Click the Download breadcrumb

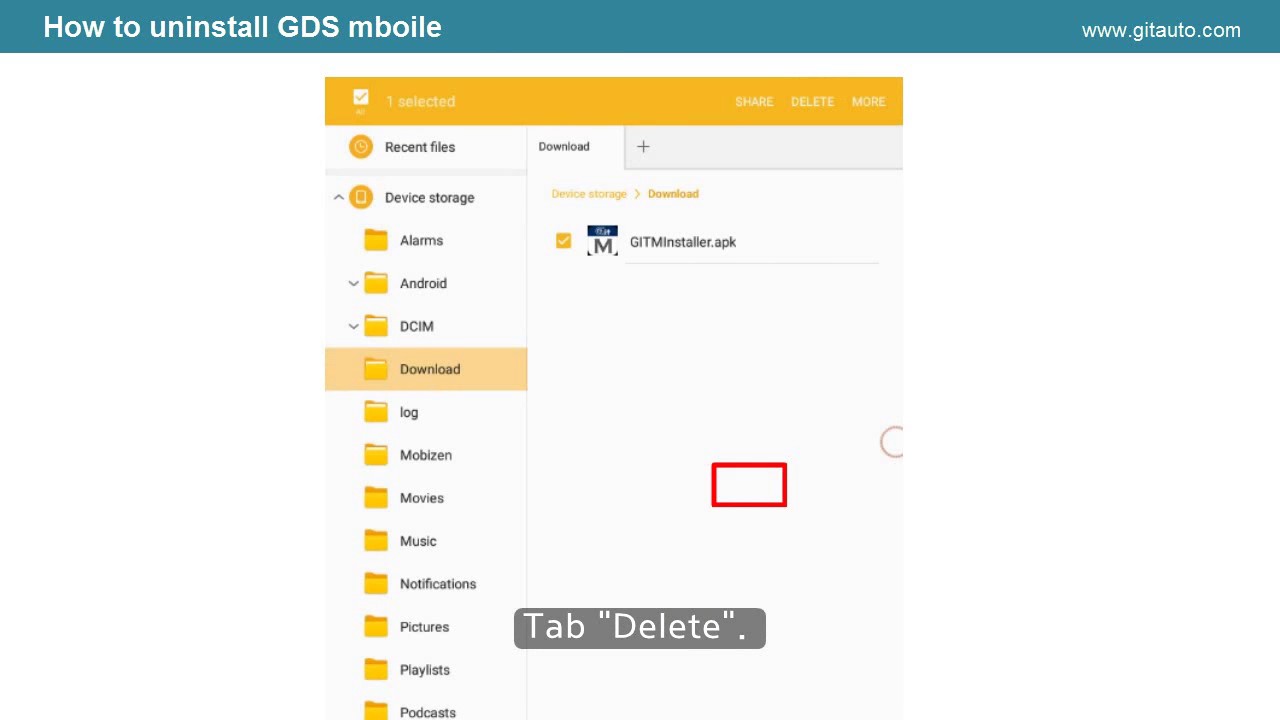pos(673,194)
